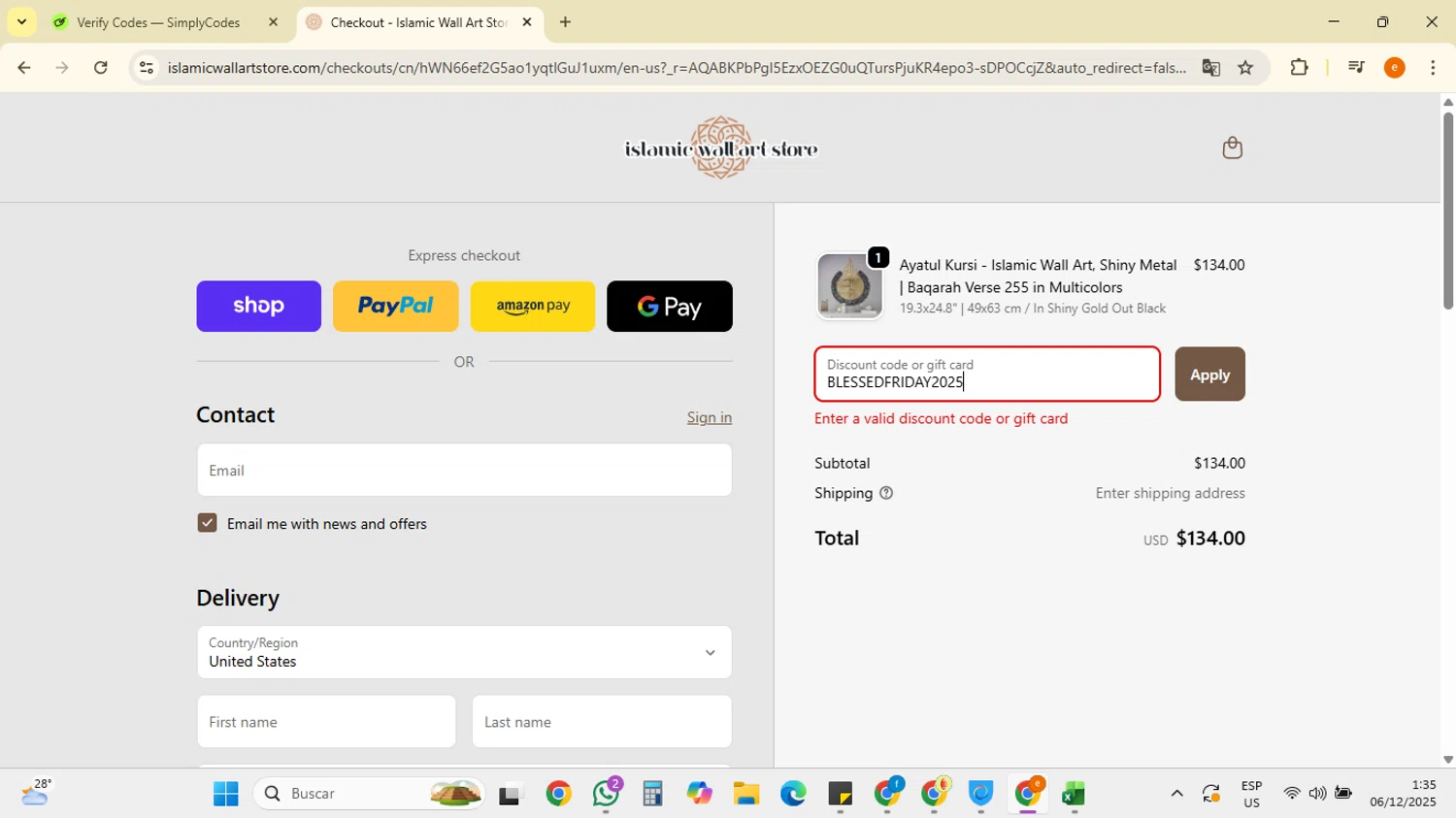This screenshot has width=1456, height=818.
Task: Choose PayPal express checkout
Action: point(396,307)
